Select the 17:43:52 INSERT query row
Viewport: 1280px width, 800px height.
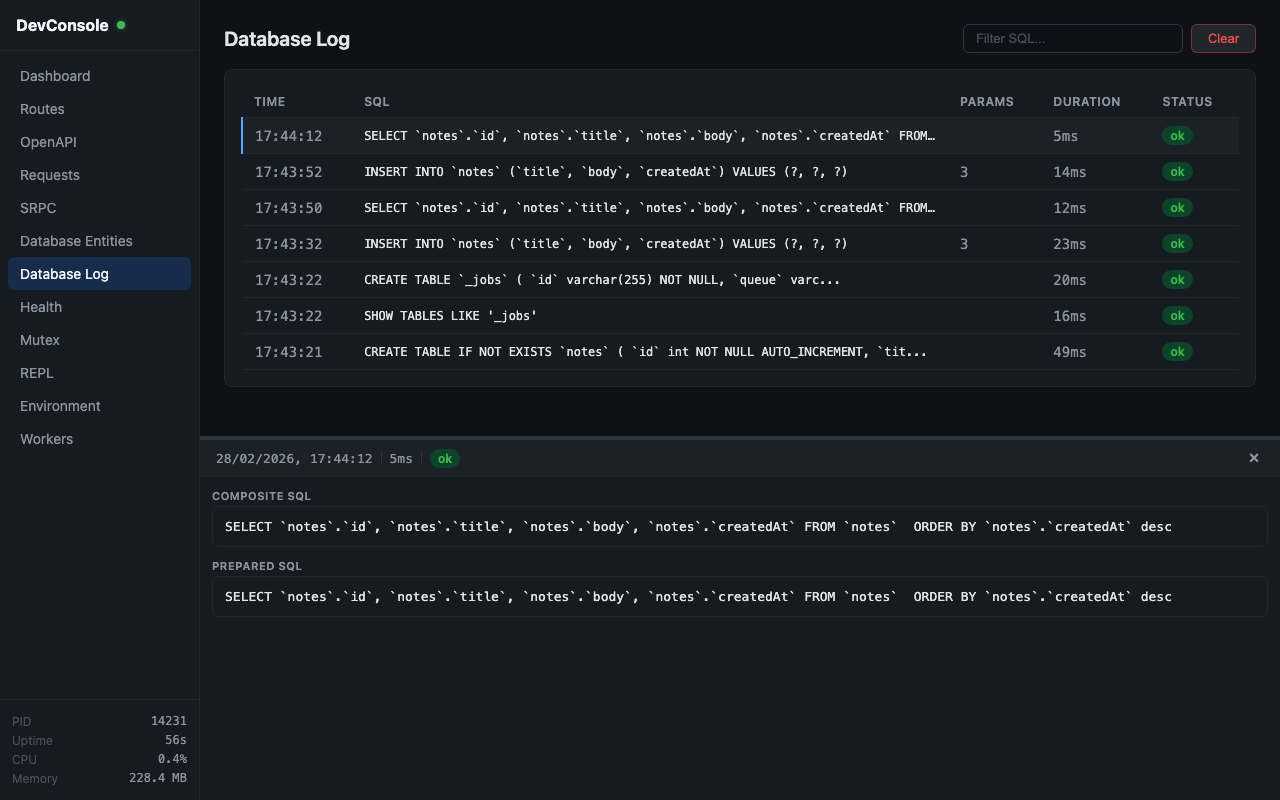click(x=740, y=172)
